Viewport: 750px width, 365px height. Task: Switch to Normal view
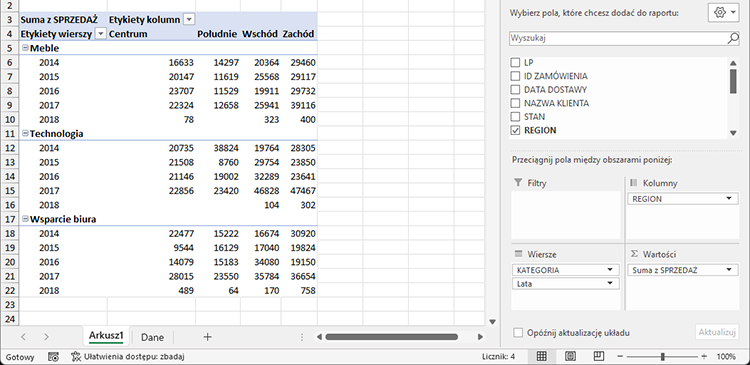click(x=541, y=356)
